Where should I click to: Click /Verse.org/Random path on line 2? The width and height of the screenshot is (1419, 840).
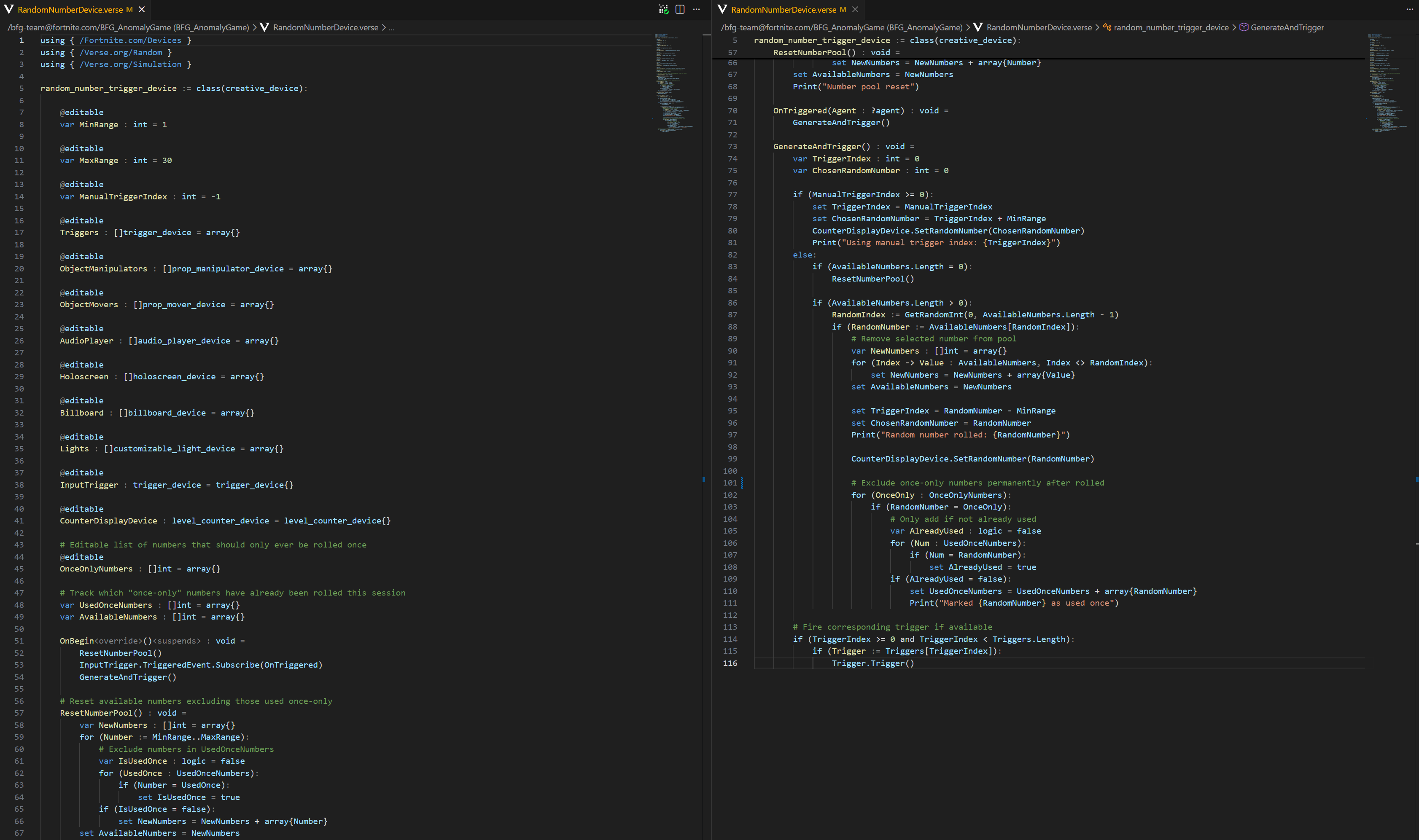click(121, 53)
